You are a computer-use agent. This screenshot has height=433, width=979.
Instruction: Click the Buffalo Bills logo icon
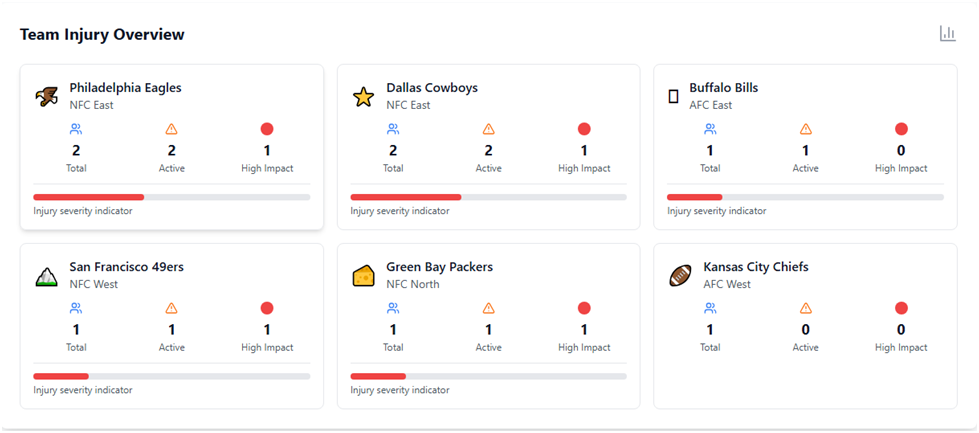coord(673,97)
